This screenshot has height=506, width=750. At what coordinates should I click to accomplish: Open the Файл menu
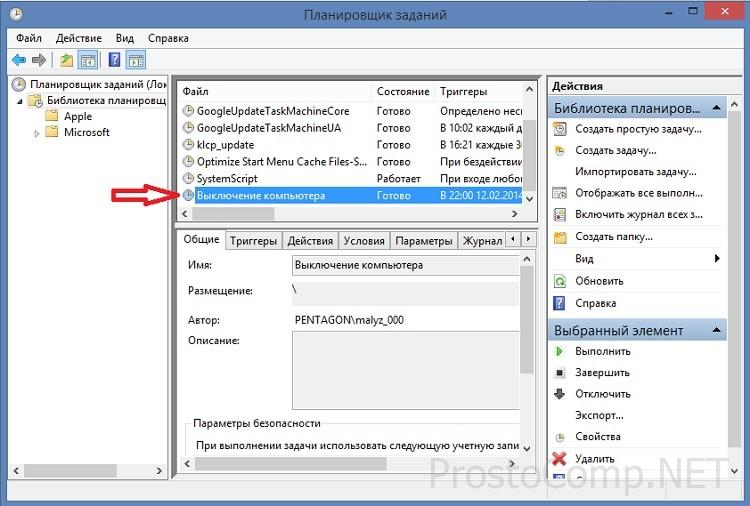[x=29, y=38]
